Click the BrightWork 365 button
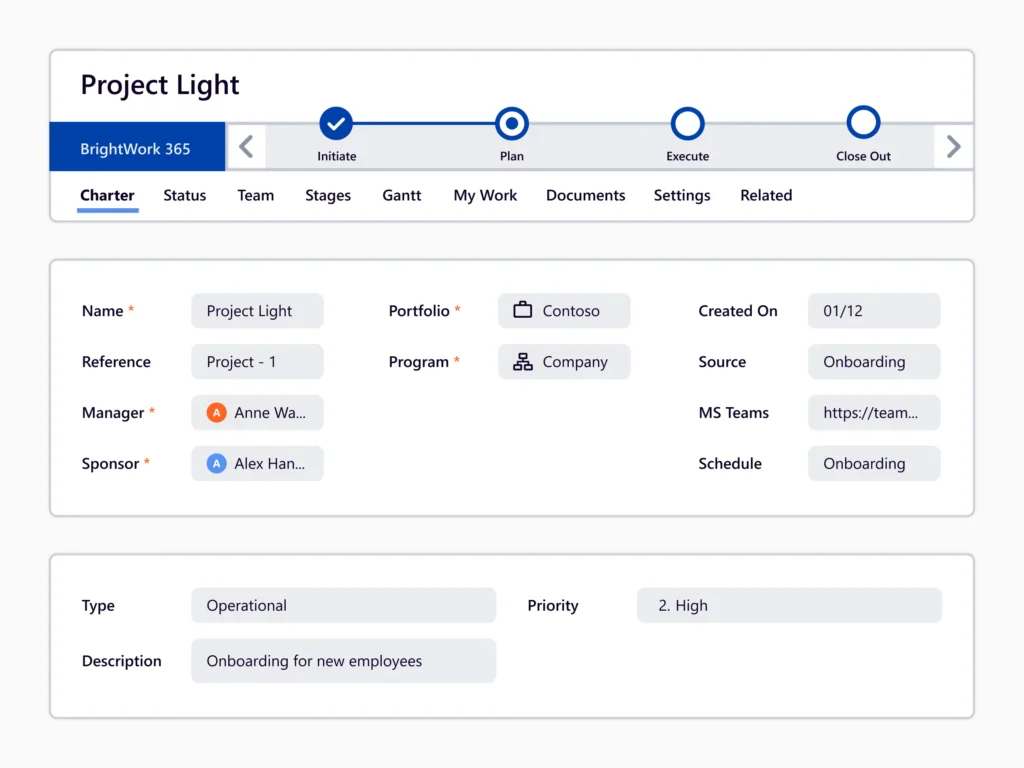Viewport: 1024px width, 768px height. pos(137,146)
